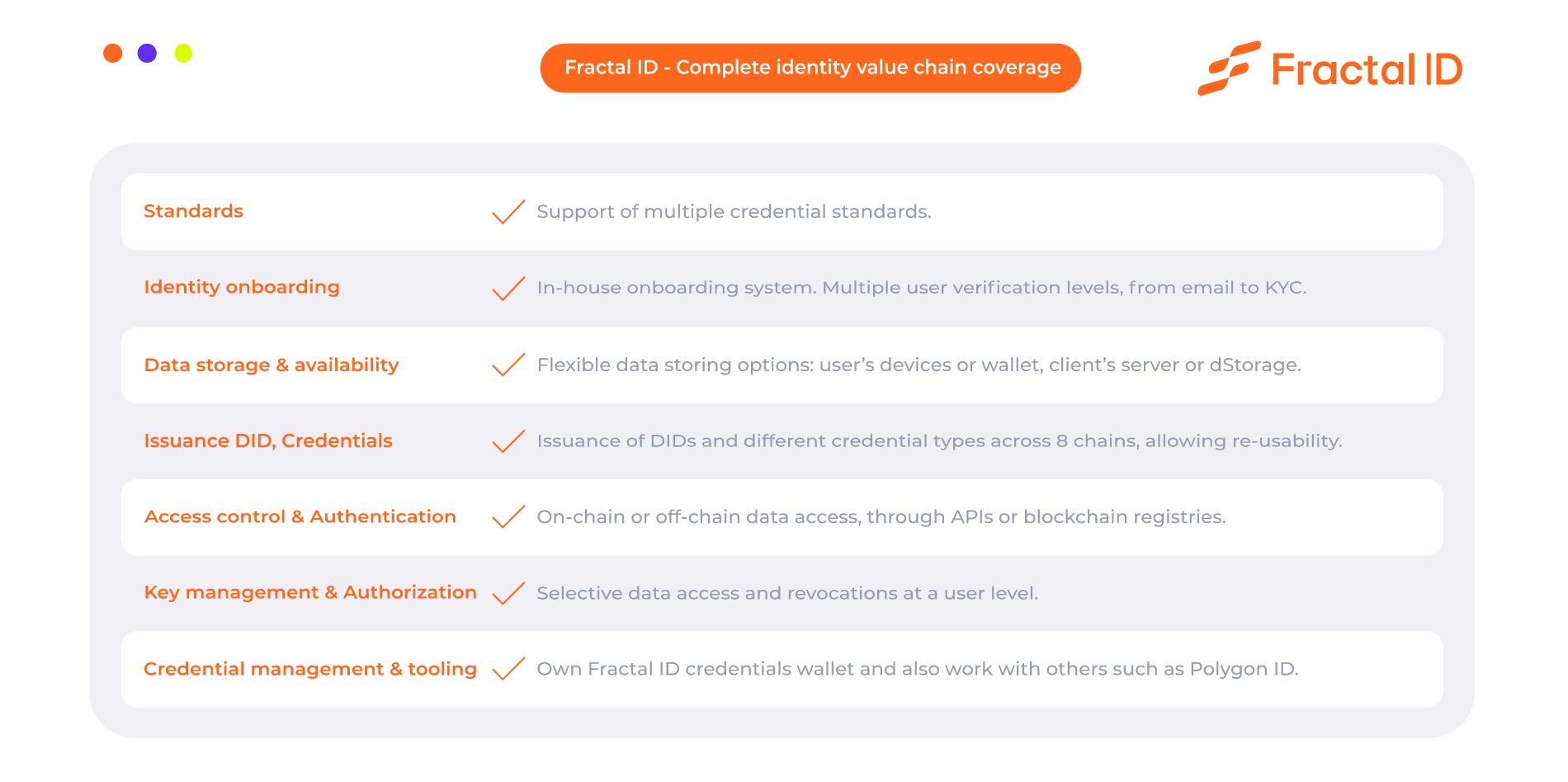Click the Access control & Authentication label
The height and width of the screenshot is (782, 1568).
[300, 516]
